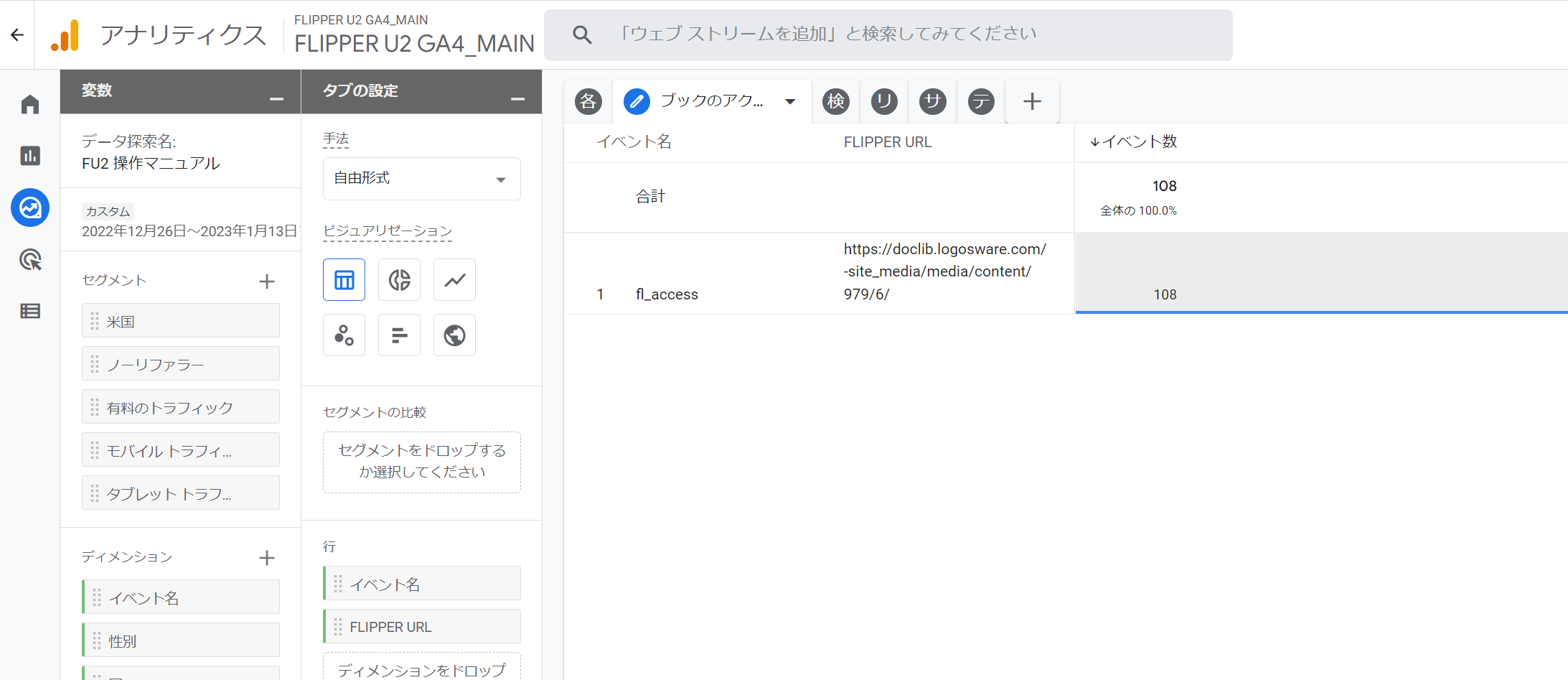The width and height of the screenshot is (1568, 680).
Task: Click the fl_access row cell
Action: point(667,294)
